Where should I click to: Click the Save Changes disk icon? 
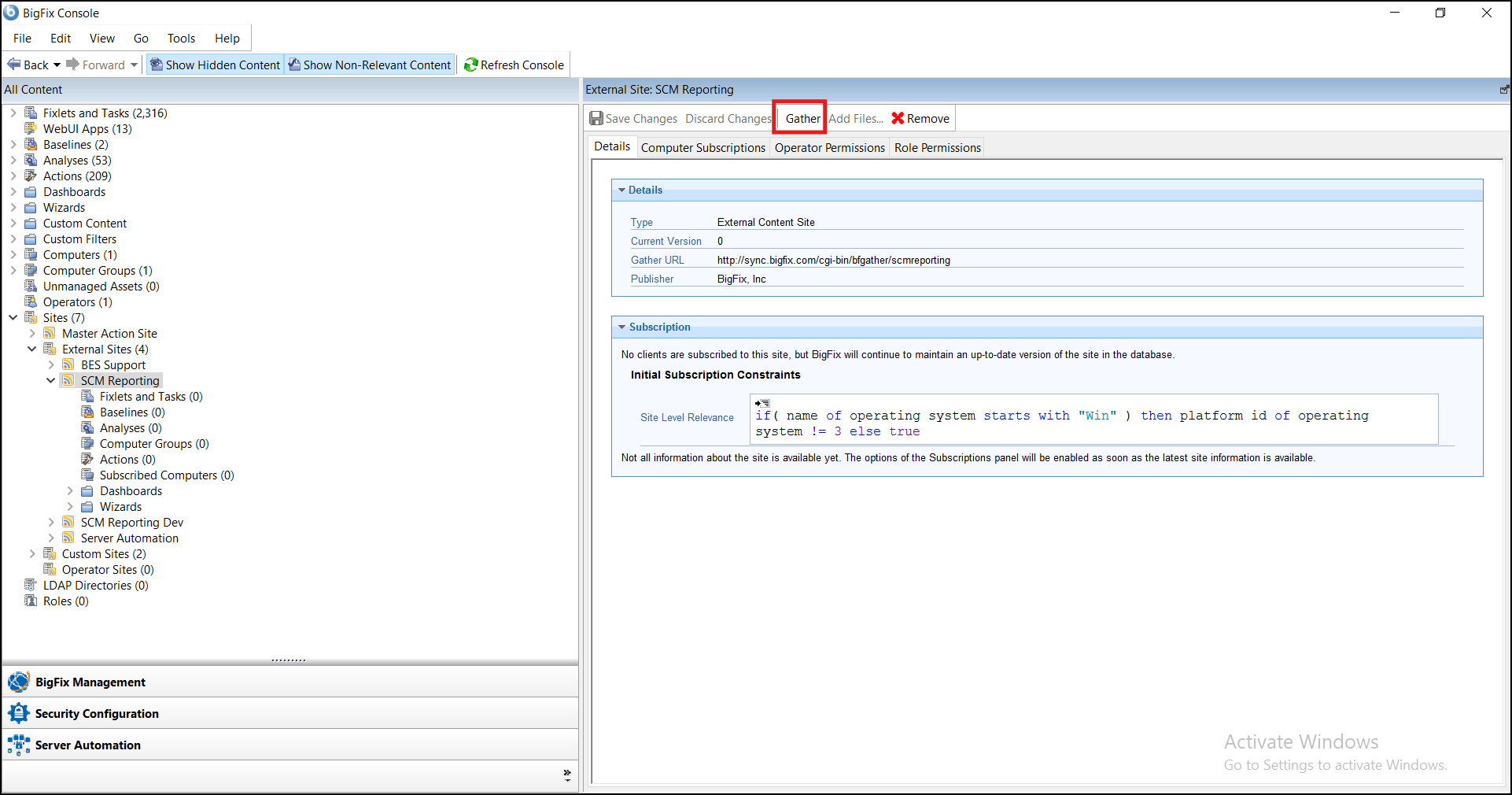[x=597, y=119]
